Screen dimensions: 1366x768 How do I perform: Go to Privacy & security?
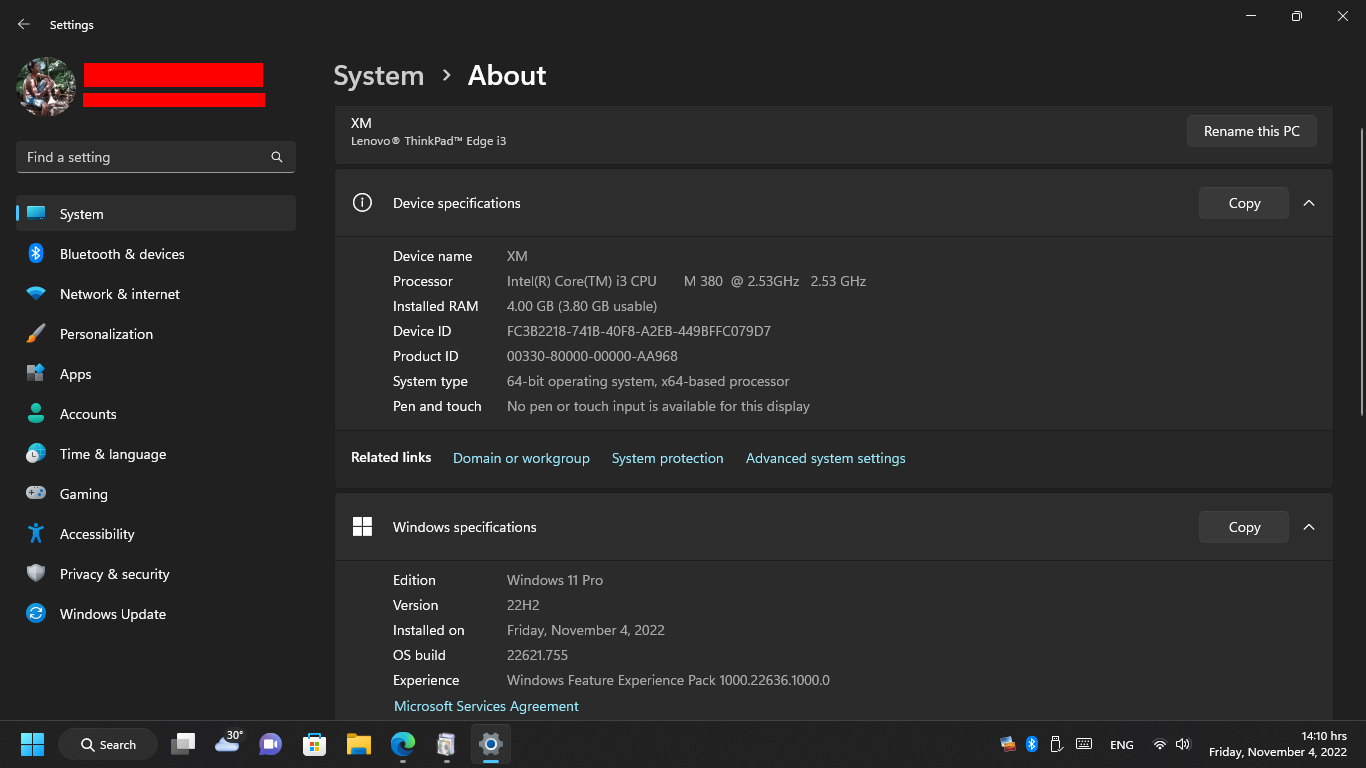[156, 574]
